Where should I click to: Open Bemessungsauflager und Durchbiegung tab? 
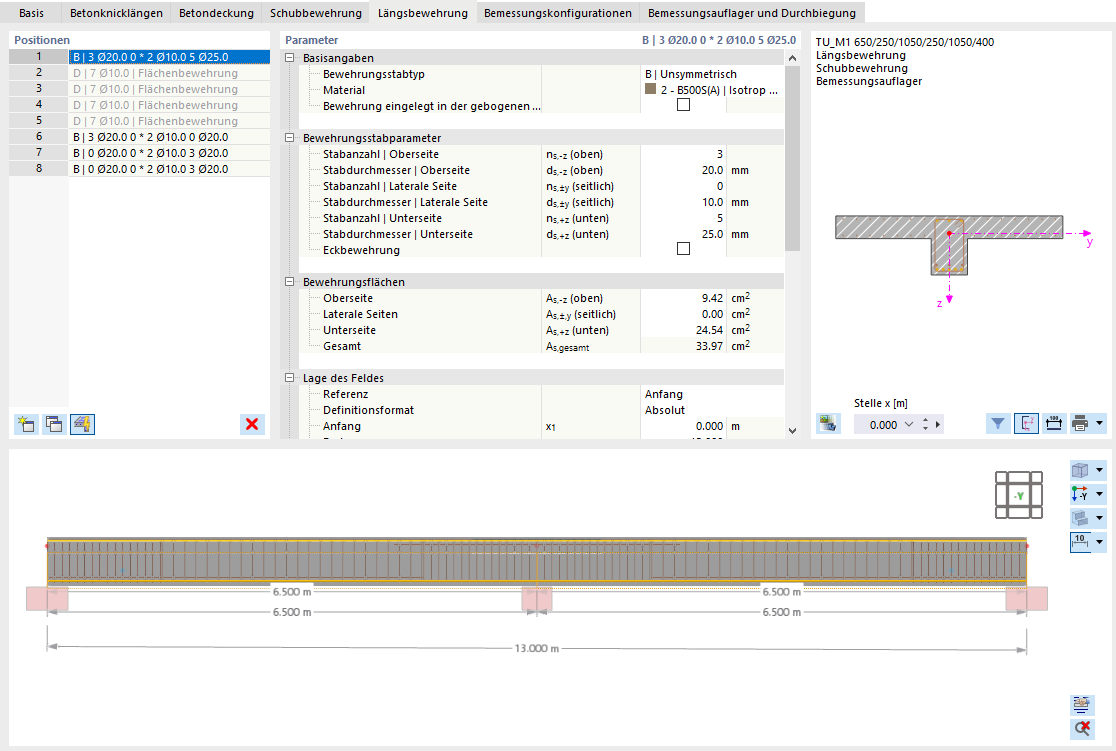click(x=752, y=13)
